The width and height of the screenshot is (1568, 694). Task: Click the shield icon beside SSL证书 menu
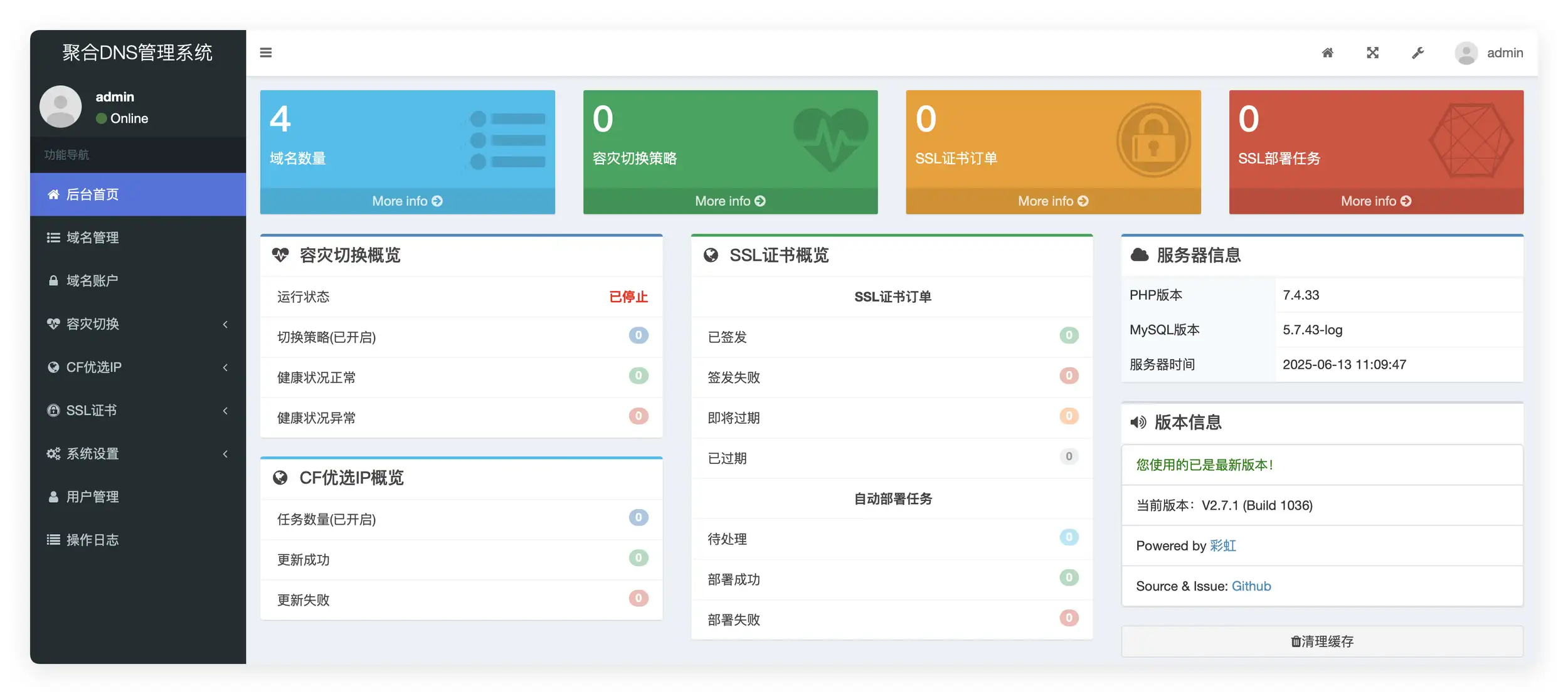53,411
